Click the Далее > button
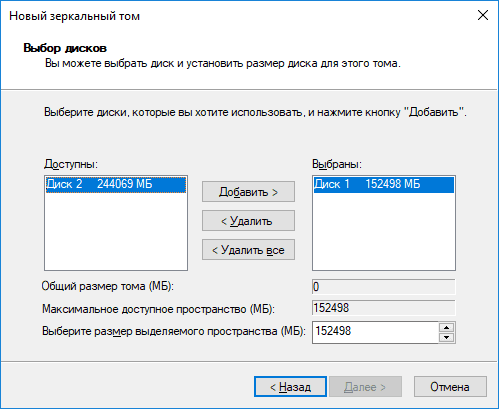 pyautogui.click(x=365, y=387)
